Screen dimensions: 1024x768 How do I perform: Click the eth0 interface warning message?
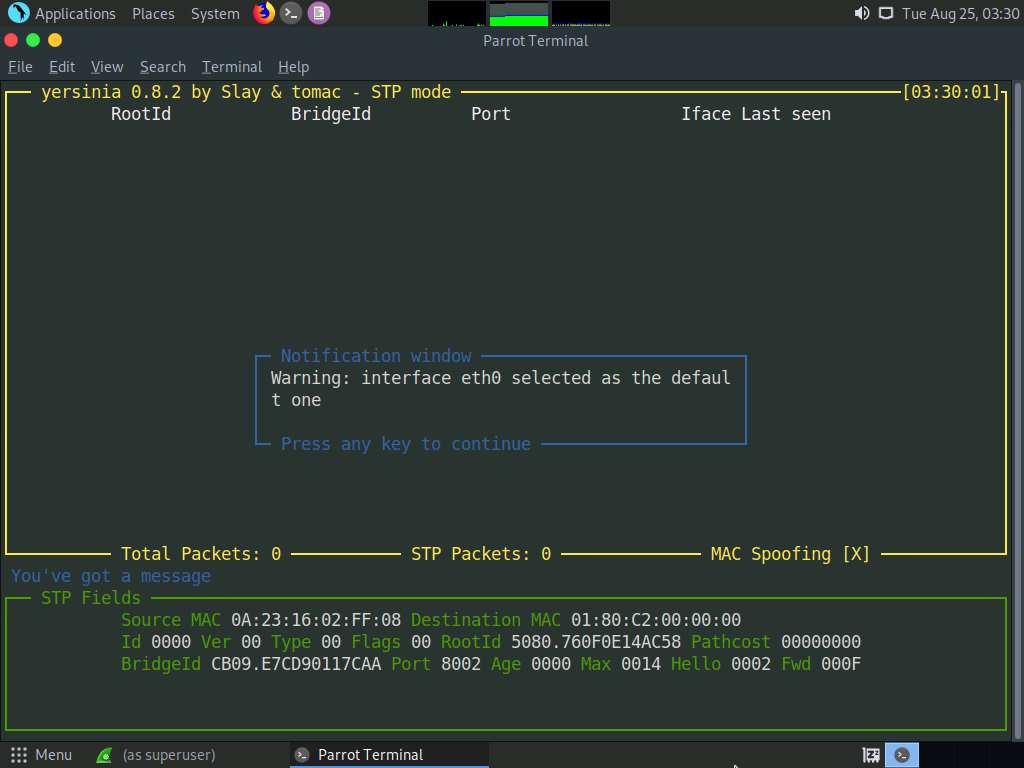(x=500, y=389)
